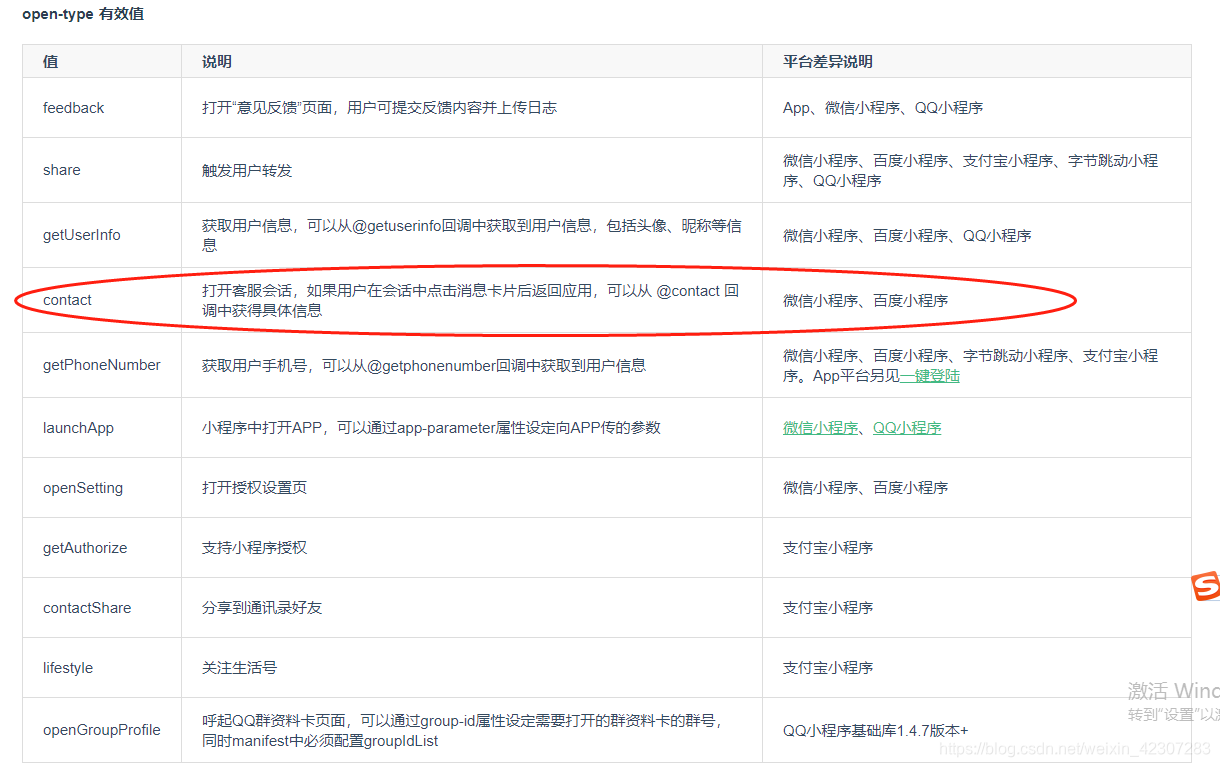Click the '支持小程序授权' description
1220x767 pixels.
click(254, 548)
